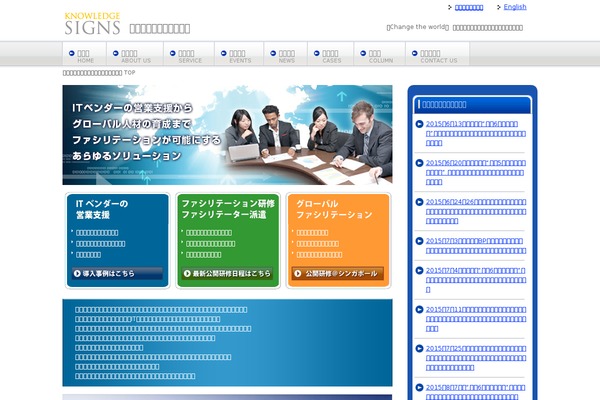This screenshot has height=400, width=600.
Task: Click the arrow icon on 最新公開研修日程 button
Action: 187,273
